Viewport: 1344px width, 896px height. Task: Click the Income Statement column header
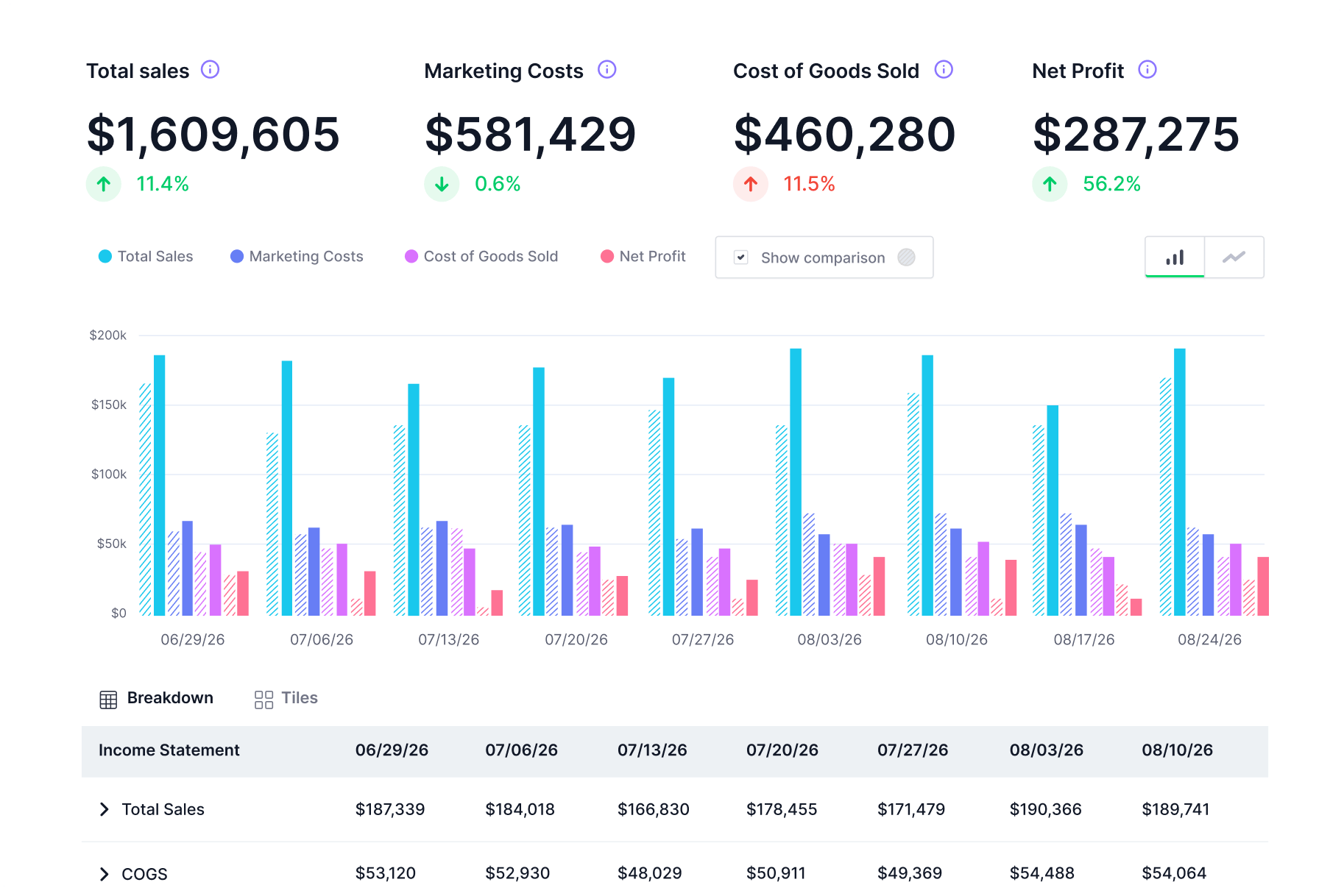pos(169,750)
